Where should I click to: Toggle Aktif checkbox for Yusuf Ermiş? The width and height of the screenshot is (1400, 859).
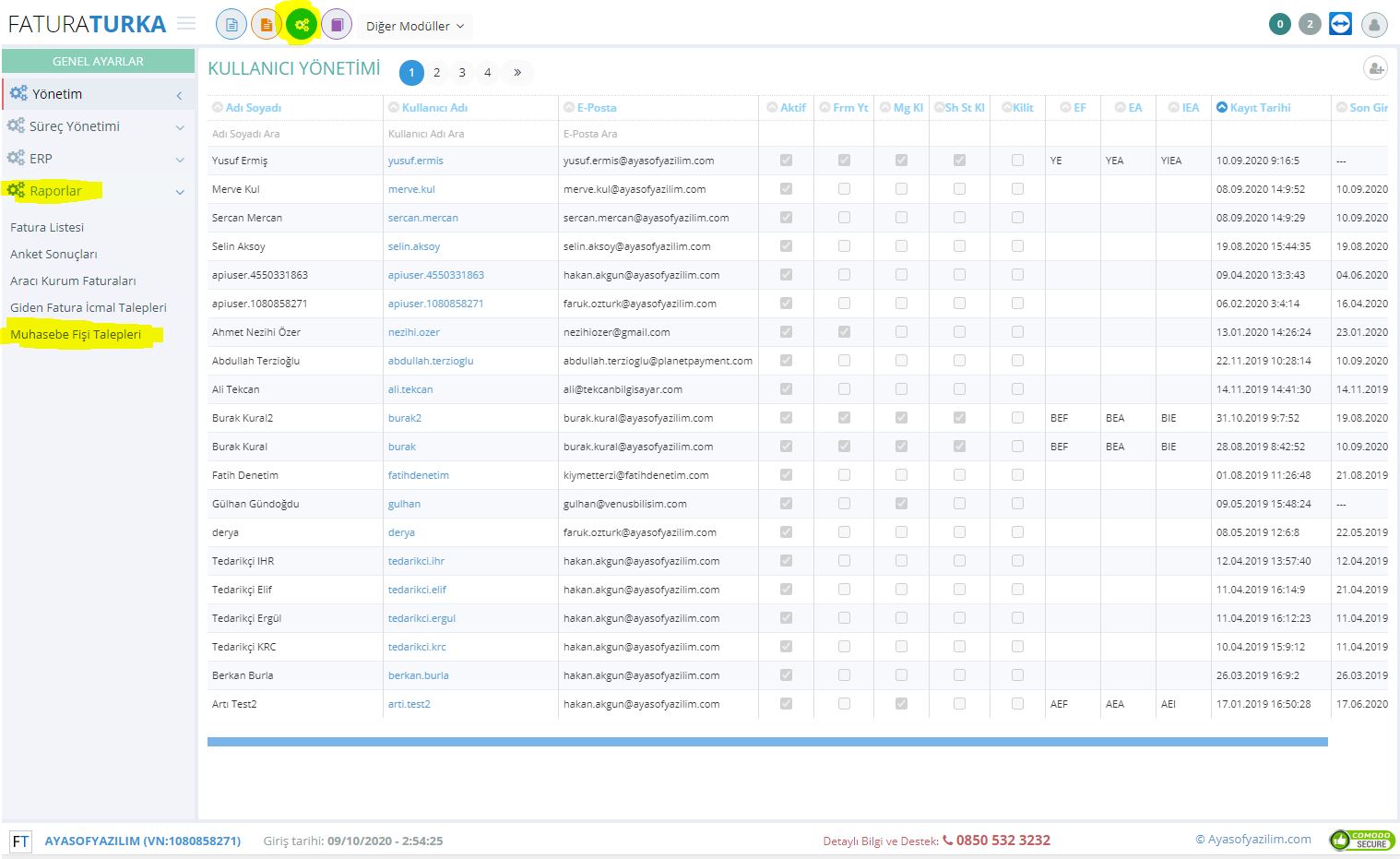pyautogui.click(x=786, y=161)
